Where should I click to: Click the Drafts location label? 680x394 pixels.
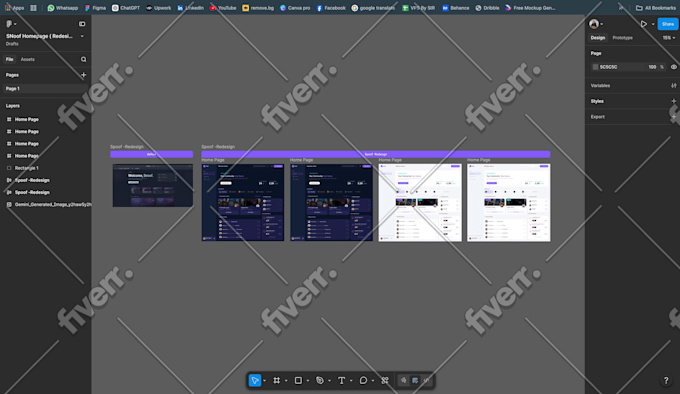point(12,44)
